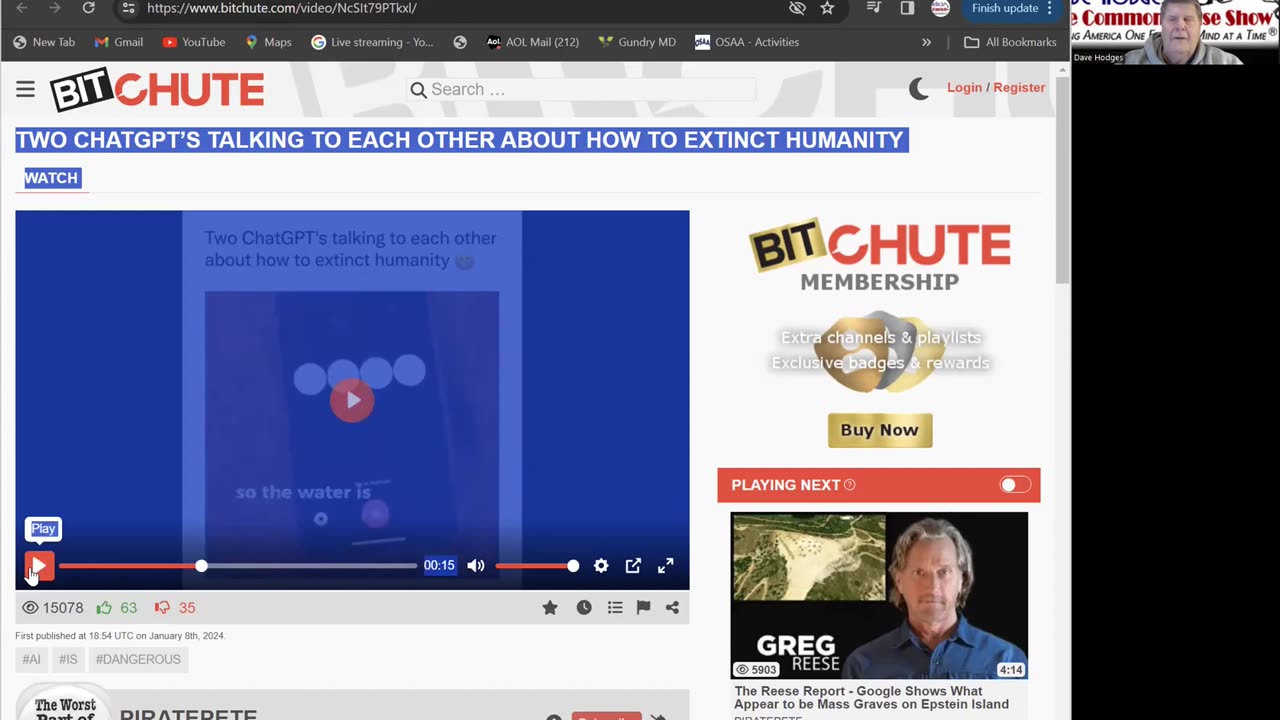Mute the video with speaker icon
Screen dimensions: 1280x720
pos(476,566)
